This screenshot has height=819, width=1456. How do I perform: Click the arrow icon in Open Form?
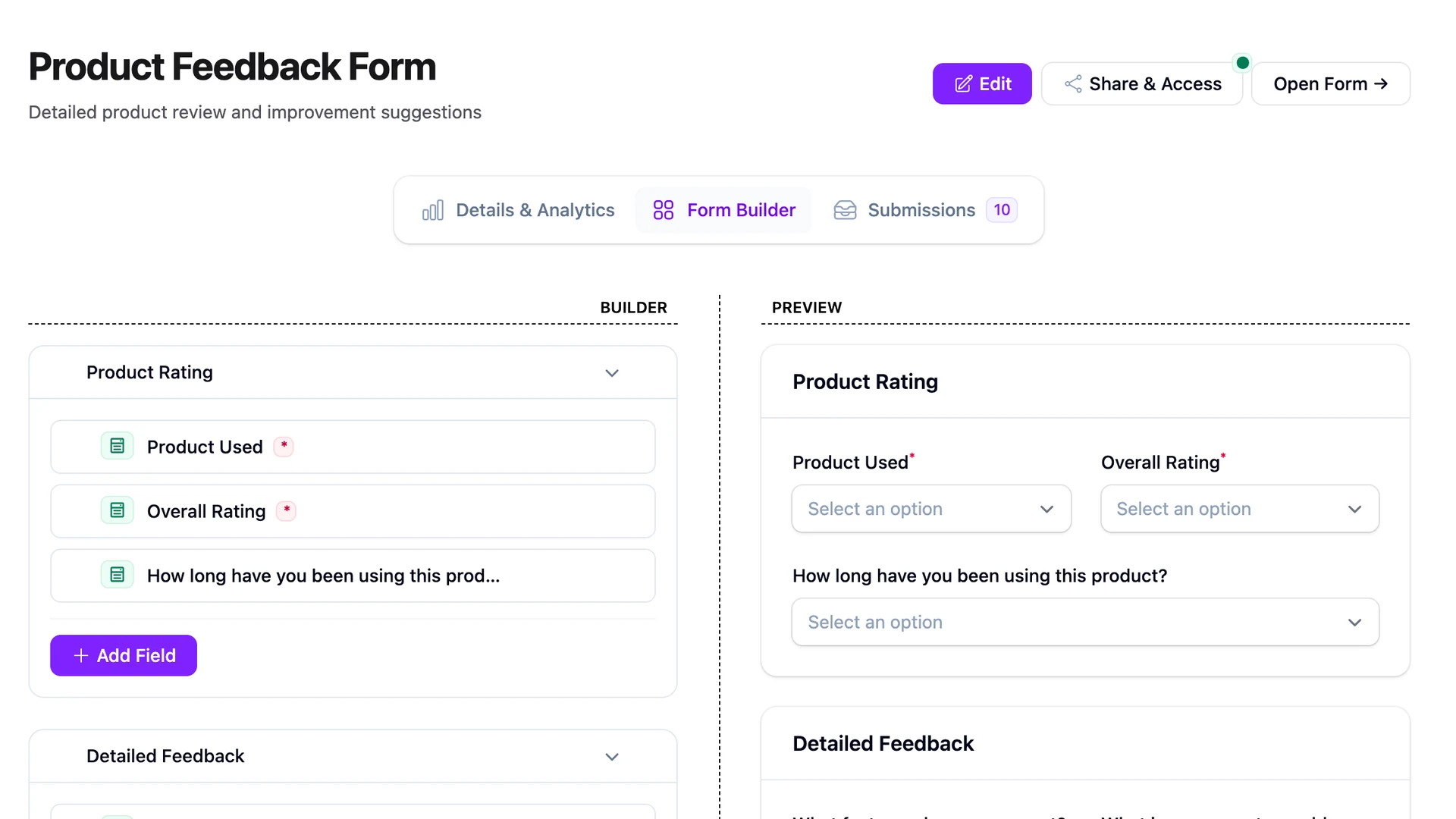(x=1381, y=83)
